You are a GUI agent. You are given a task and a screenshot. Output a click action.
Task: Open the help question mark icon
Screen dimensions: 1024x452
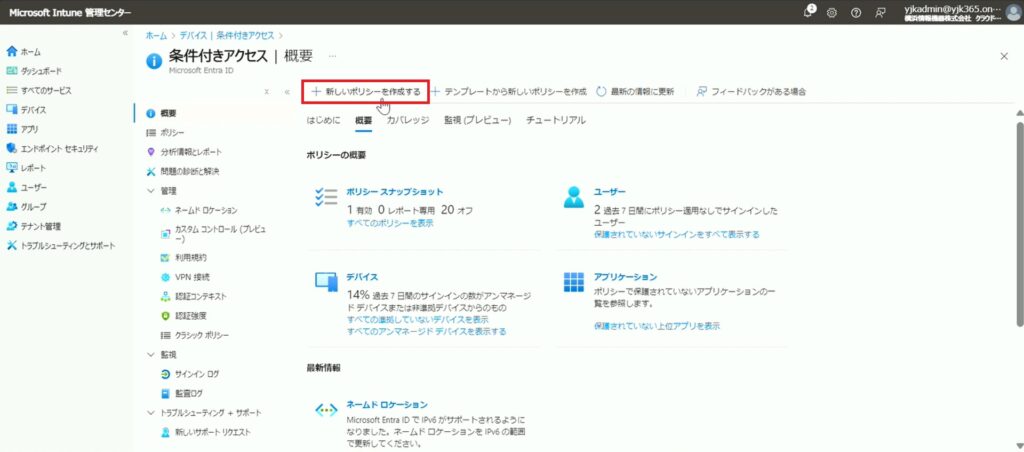click(856, 12)
